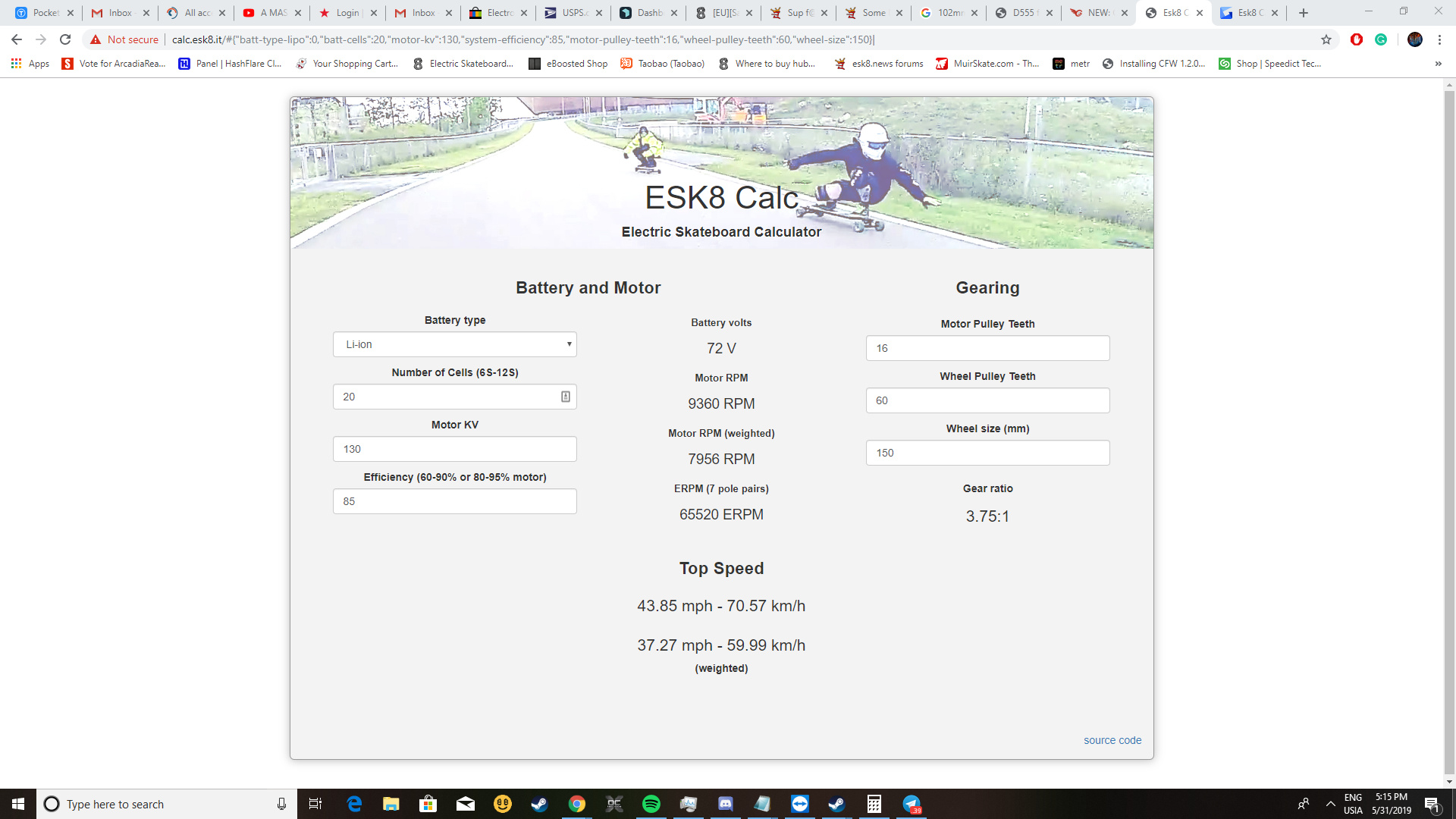Click the Grammarly extension icon
This screenshot has width=1456, height=819.
click(x=1381, y=39)
